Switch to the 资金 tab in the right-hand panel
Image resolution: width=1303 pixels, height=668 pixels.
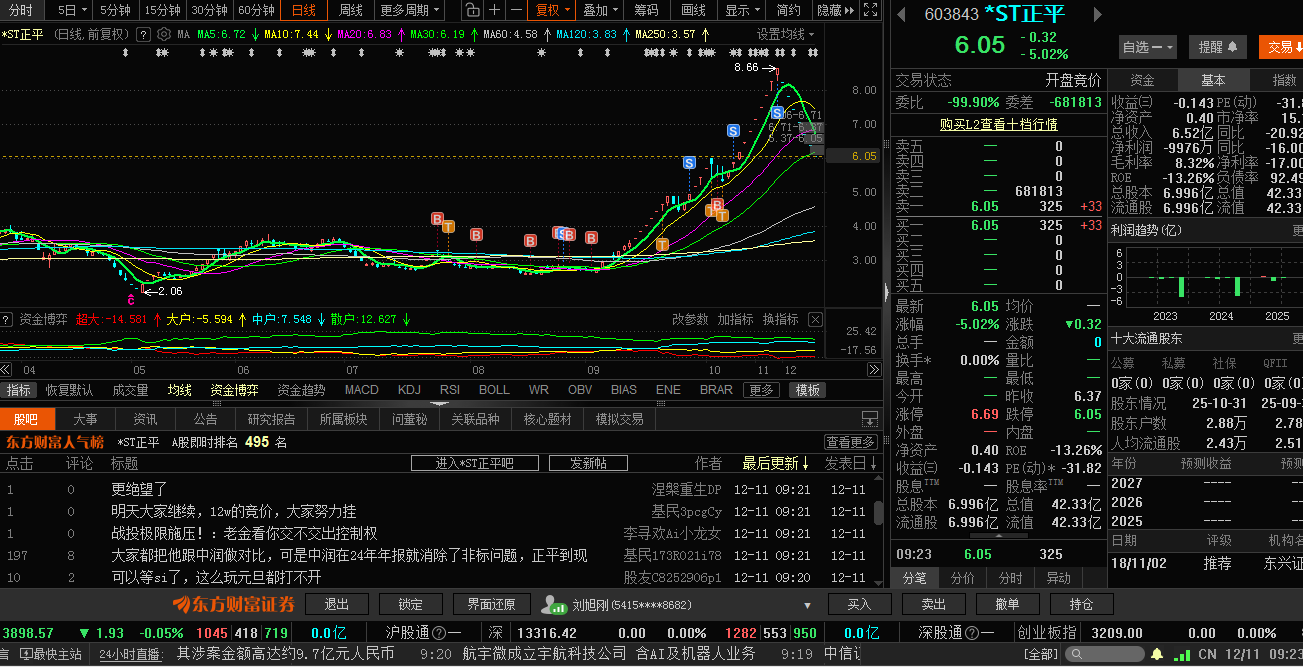pyautogui.click(x=1142, y=80)
